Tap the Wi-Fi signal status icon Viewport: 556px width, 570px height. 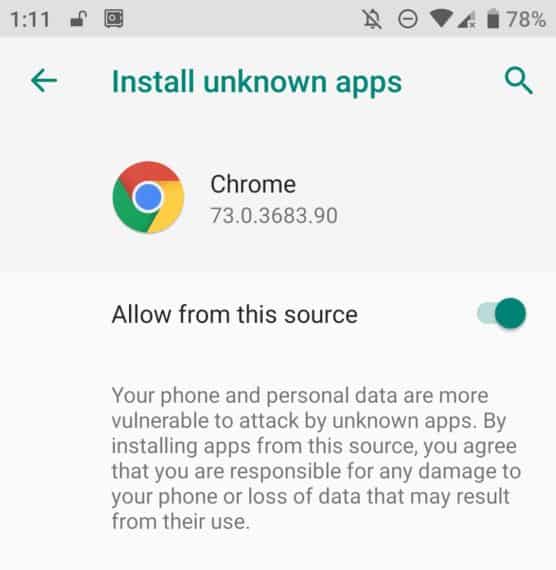click(x=441, y=18)
